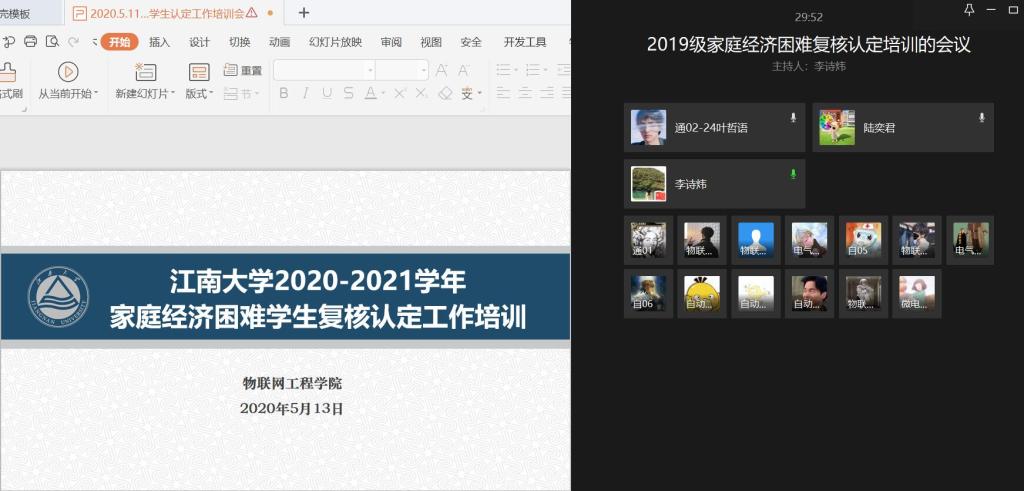Viewport: 1024px width, 491px height.
Task: Start slideshow from current slide play icon
Action: pos(68,72)
